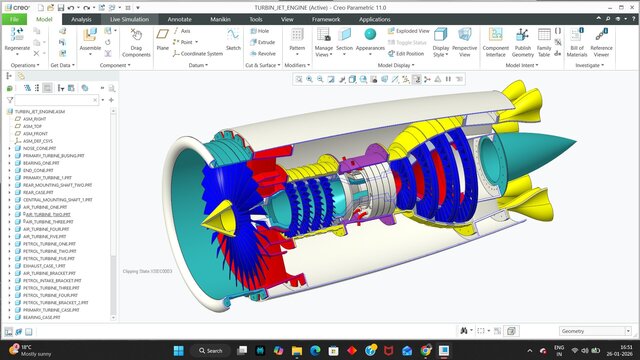This screenshot has height=360, width=640.
Task: Click the Section icon
Action: [x=344, y=35]
